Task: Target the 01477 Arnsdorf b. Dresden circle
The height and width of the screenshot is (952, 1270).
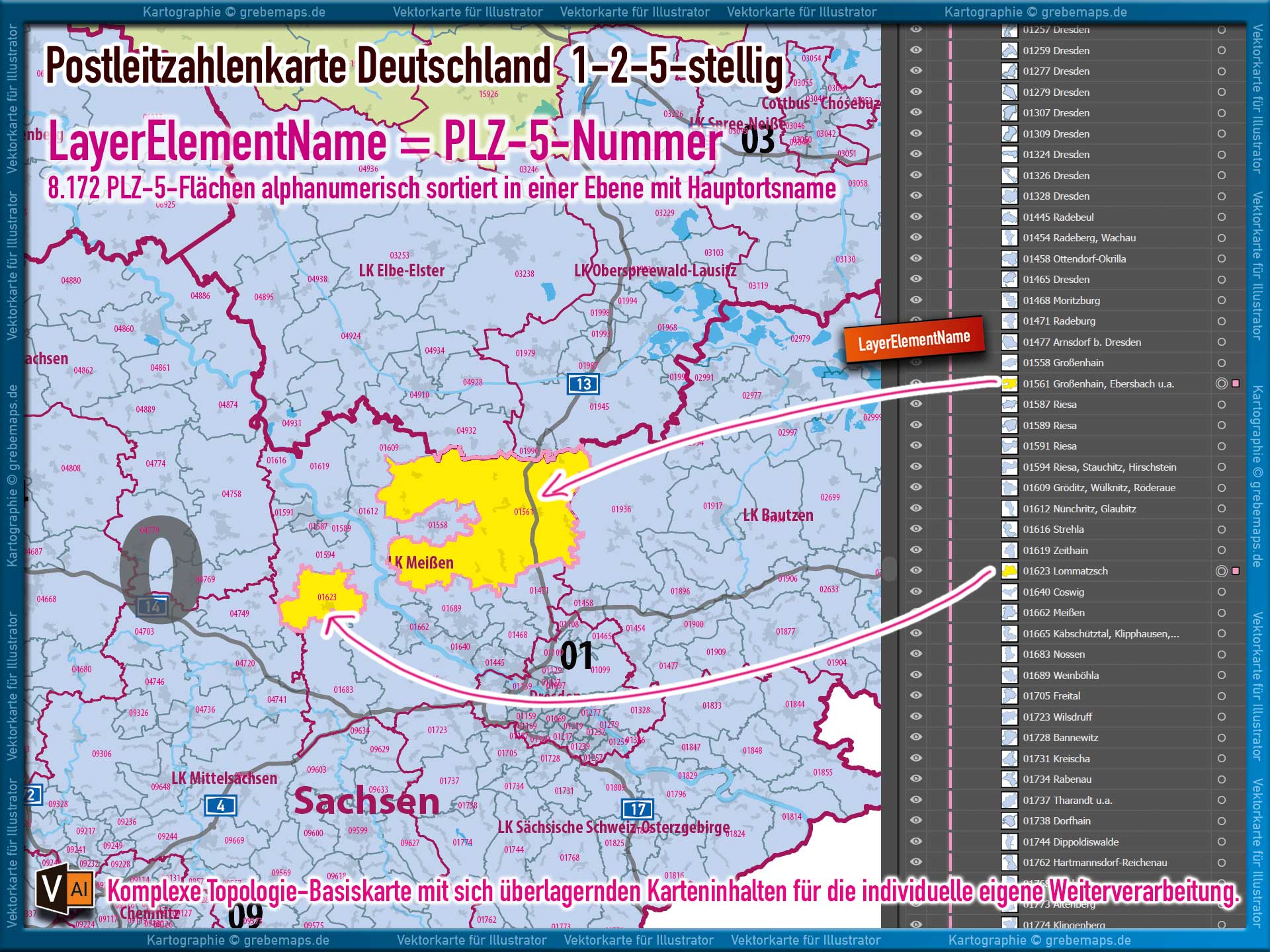Action: [x=1222, y=342]
